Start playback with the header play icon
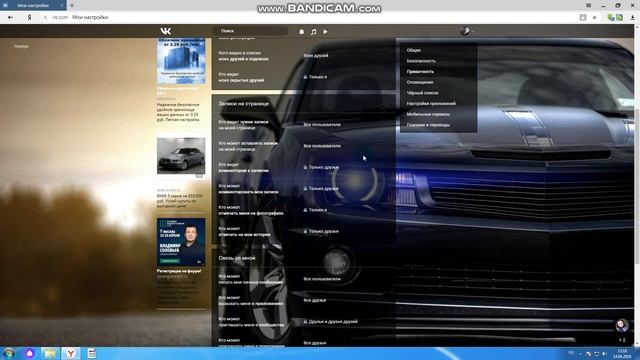 pos(325,31)
